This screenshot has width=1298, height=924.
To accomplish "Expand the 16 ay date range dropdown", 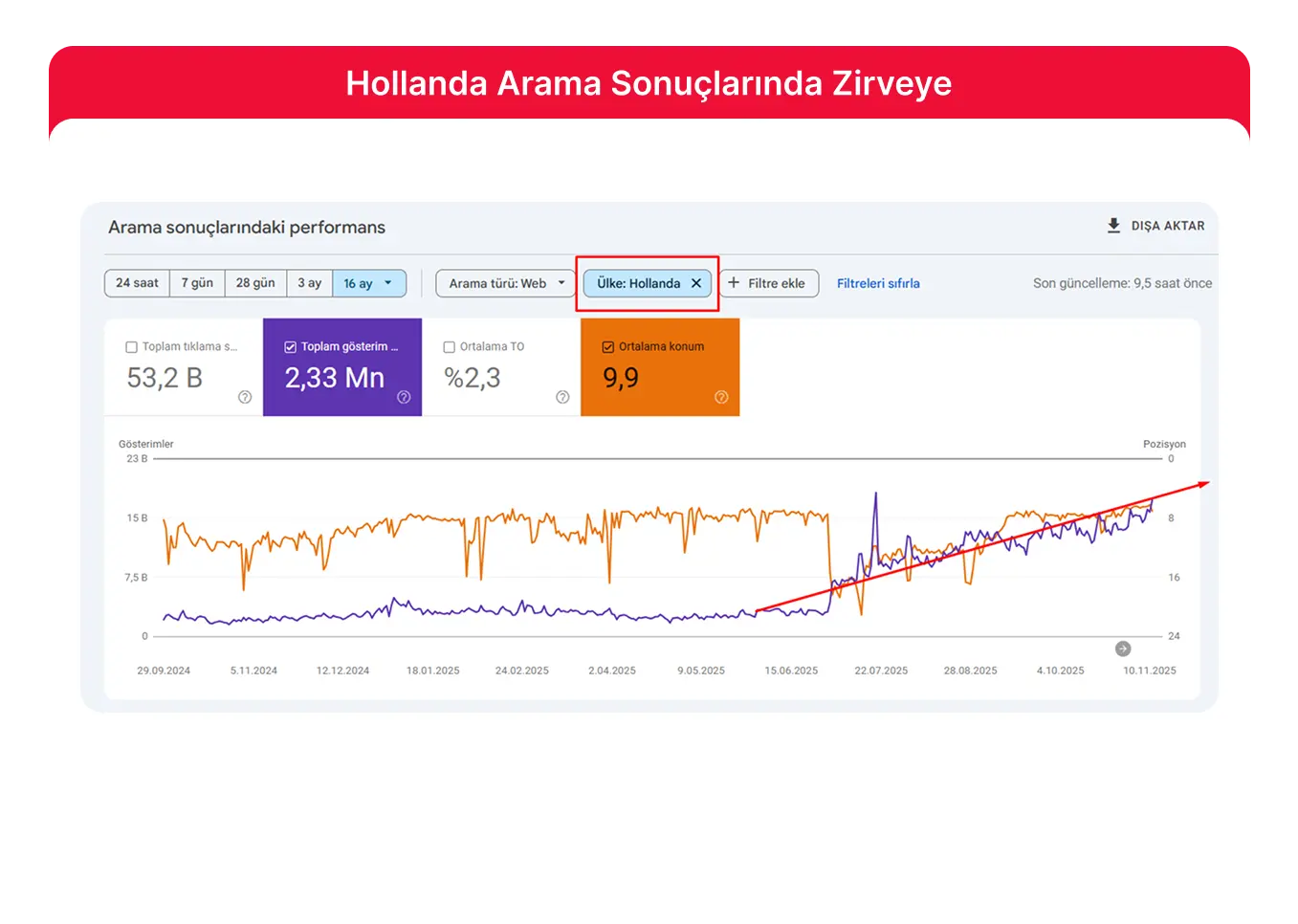I will (x=387, y=283).
